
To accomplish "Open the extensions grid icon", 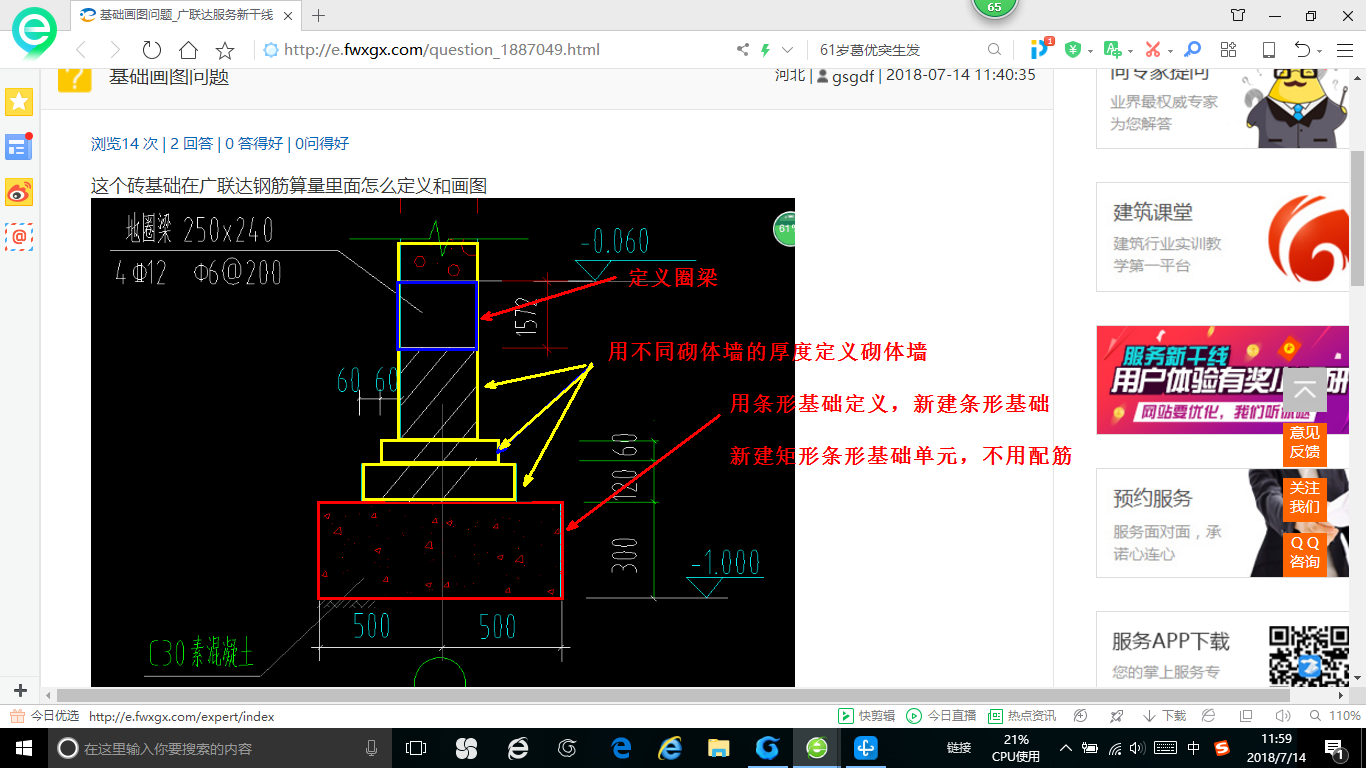I will point(1229,49).
